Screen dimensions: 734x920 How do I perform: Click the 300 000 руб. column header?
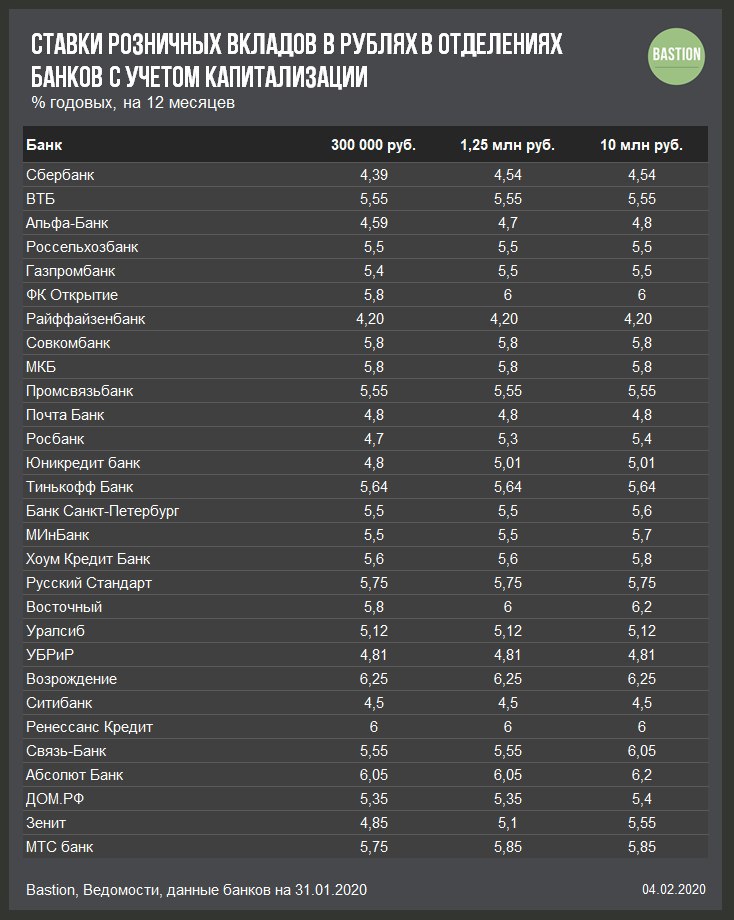point(373,145)
